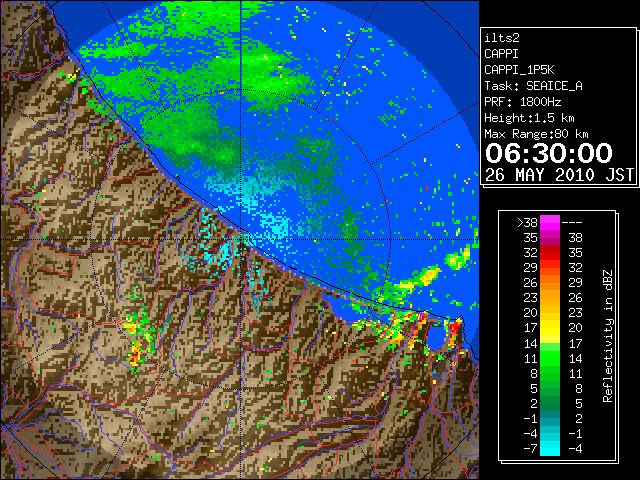
Task: Click the 06:30:00 timestamp
Action: click(549, 153)
